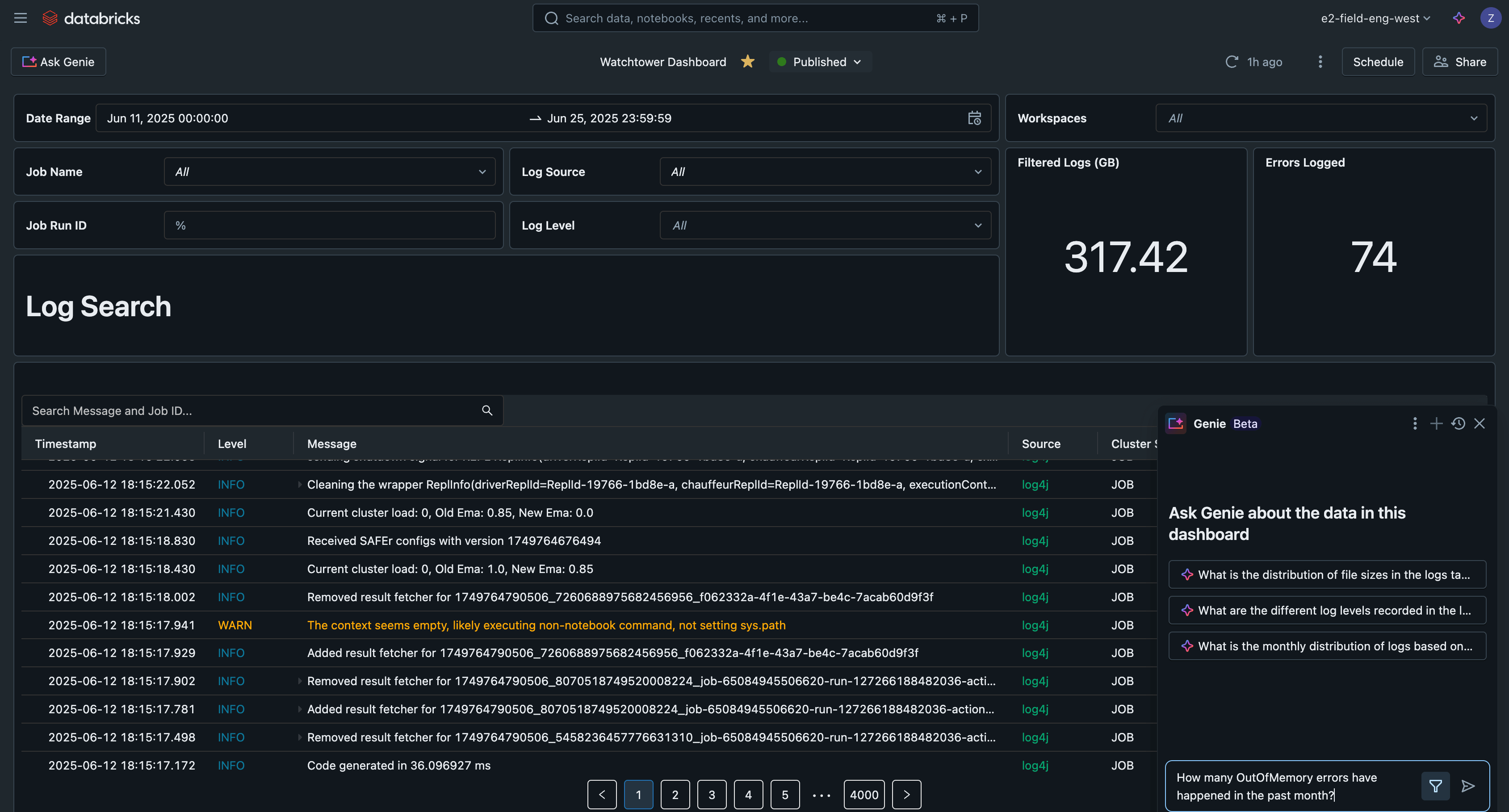The image size is (1509, 812).
Task: Refresh the dashboard data
Action: [x=1231, y=62]
